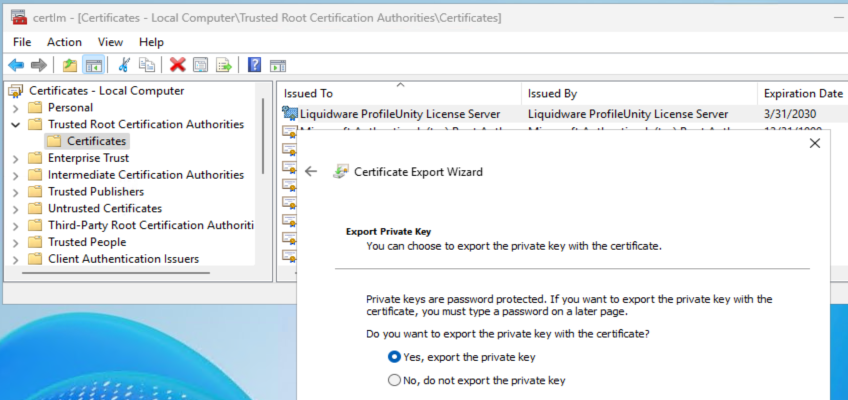The height and width of the screenshot is (400, 848).
Task: Open the blue Help question mark icon
Action: coord(254,65)
